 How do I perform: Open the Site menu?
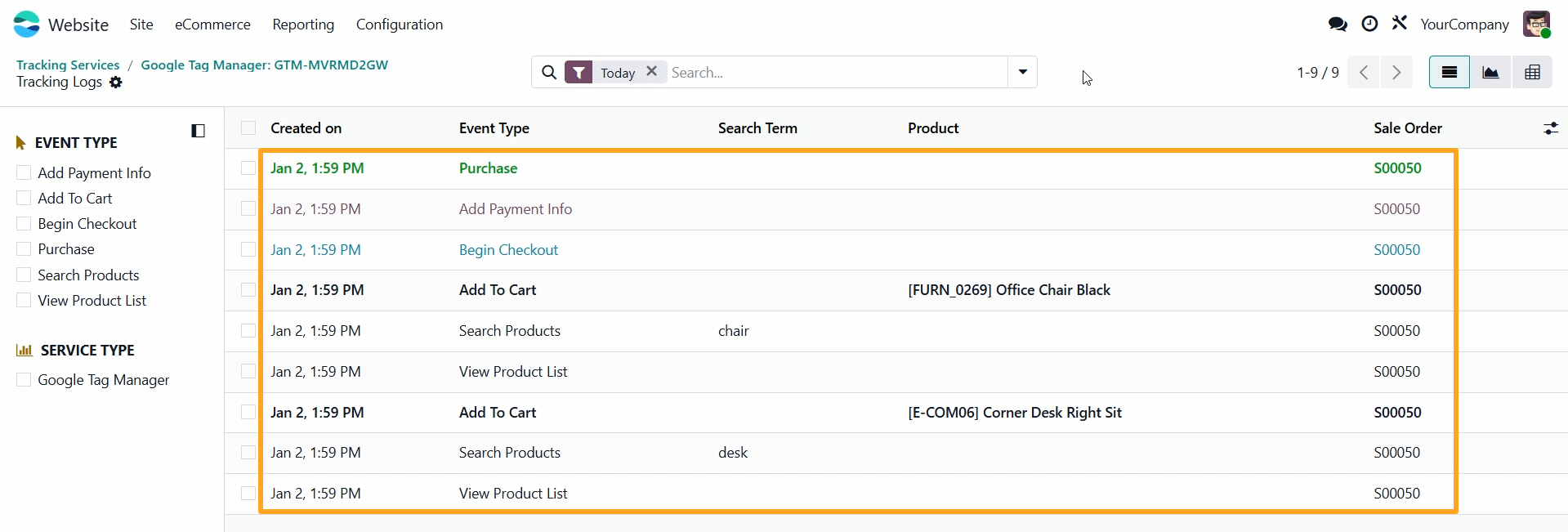141,25
